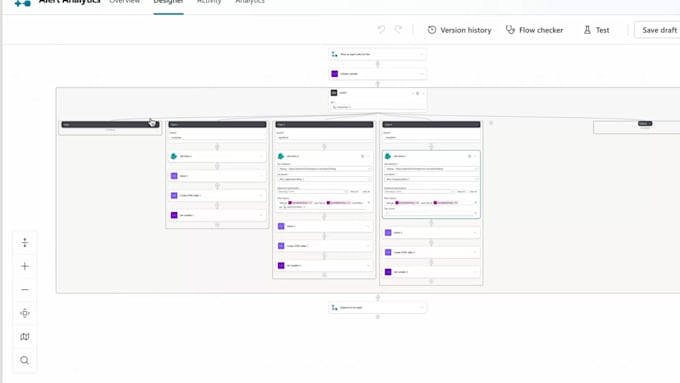Select the agent trigger card at top
Viewport: 680px width, 383px height.
(377, 54)
